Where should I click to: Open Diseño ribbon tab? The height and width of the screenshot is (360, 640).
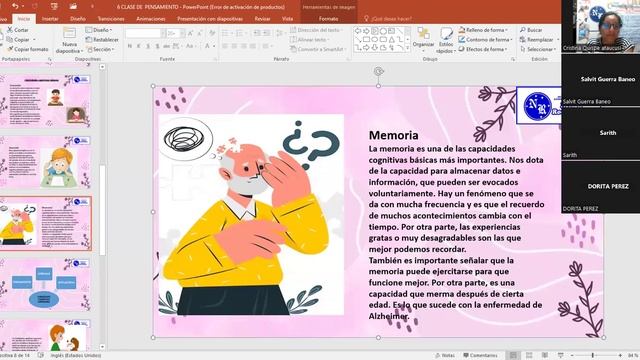point(78,19)
